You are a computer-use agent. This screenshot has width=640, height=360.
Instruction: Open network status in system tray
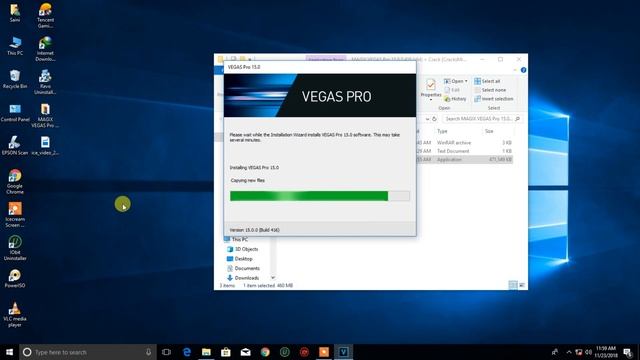[x=578, y=352]
